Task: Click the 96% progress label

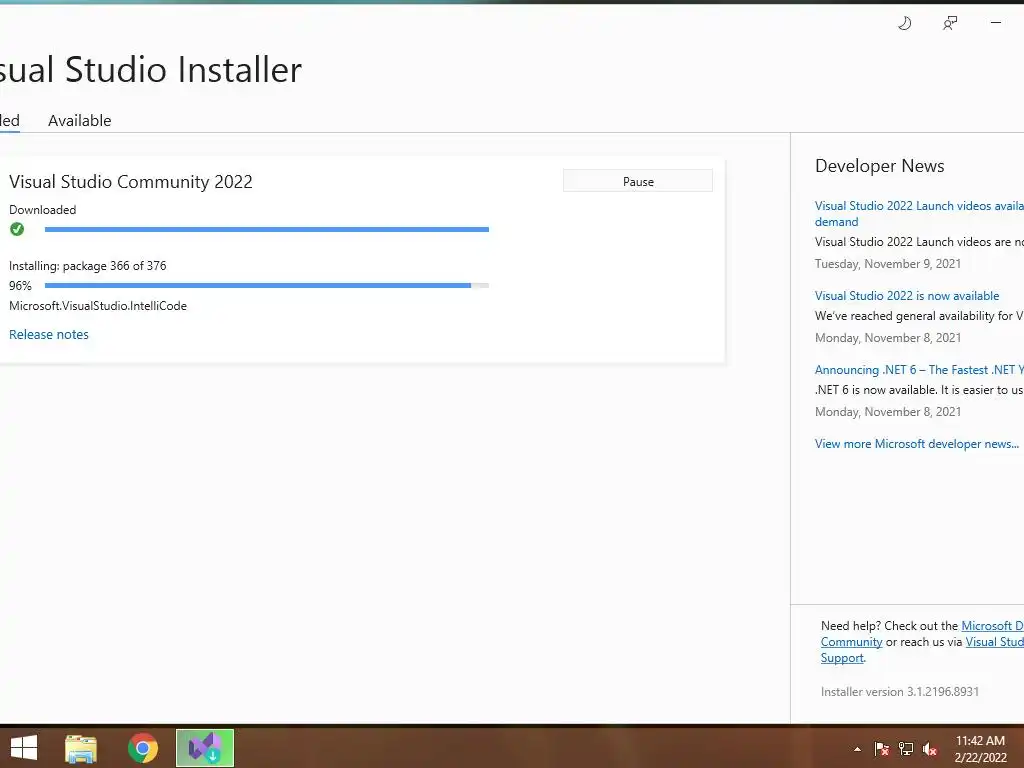Action: coord(20,285)
